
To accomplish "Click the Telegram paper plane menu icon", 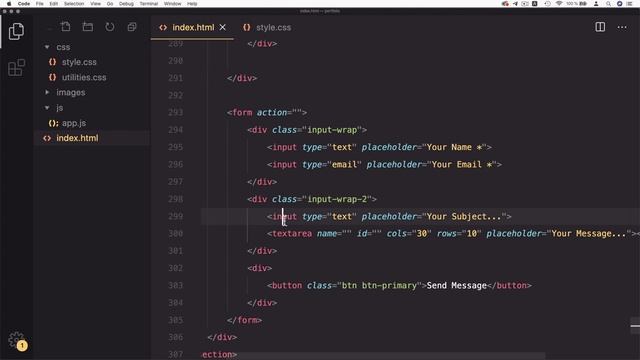I will 515,4.
